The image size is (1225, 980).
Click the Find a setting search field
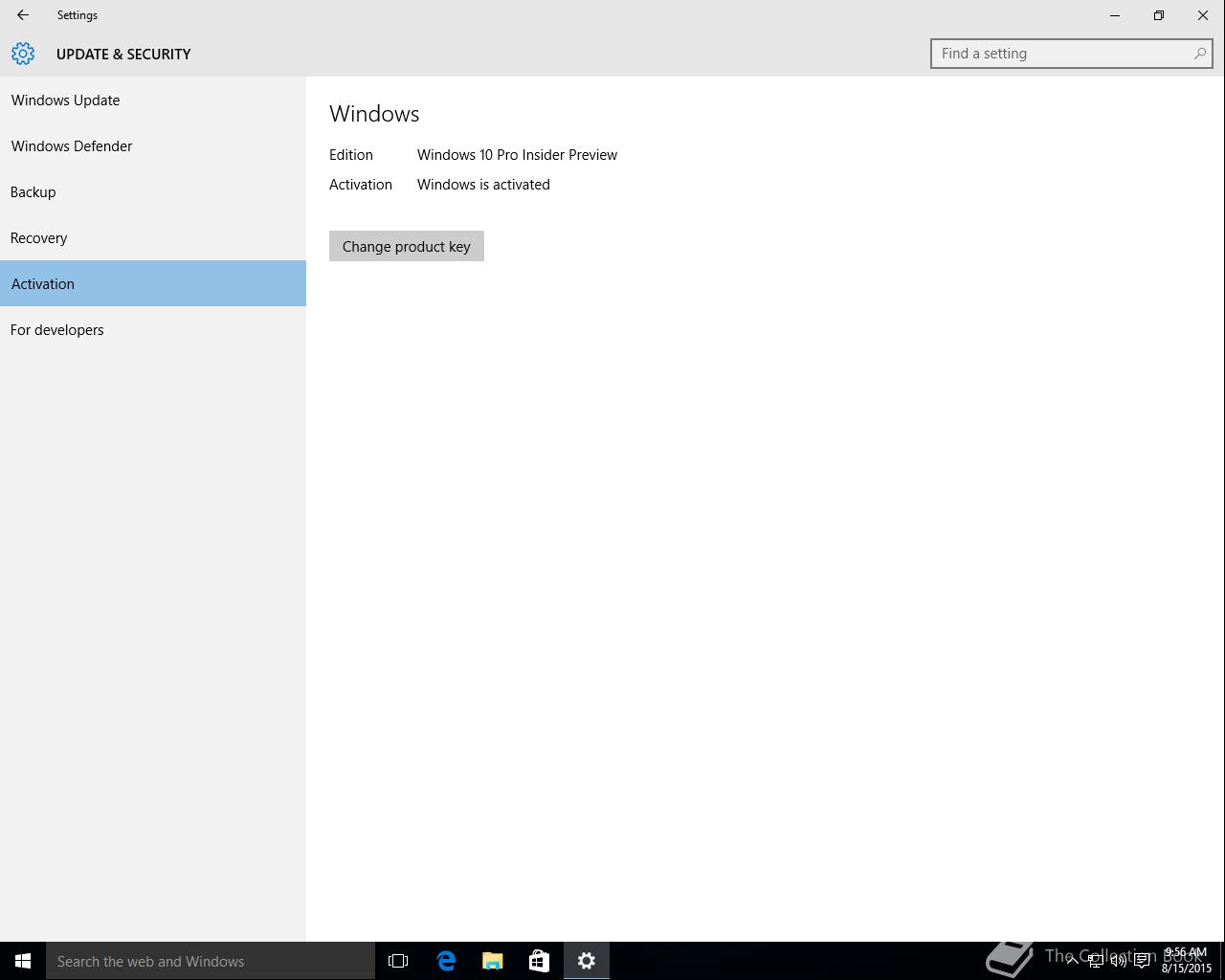[x=1072, y=54]
